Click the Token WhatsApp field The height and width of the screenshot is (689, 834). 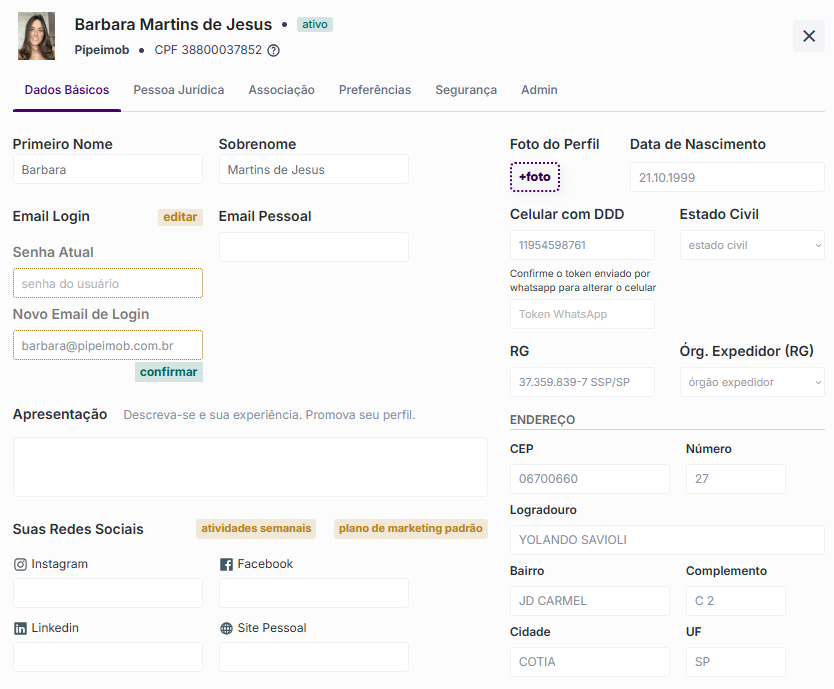pos(582,314)
